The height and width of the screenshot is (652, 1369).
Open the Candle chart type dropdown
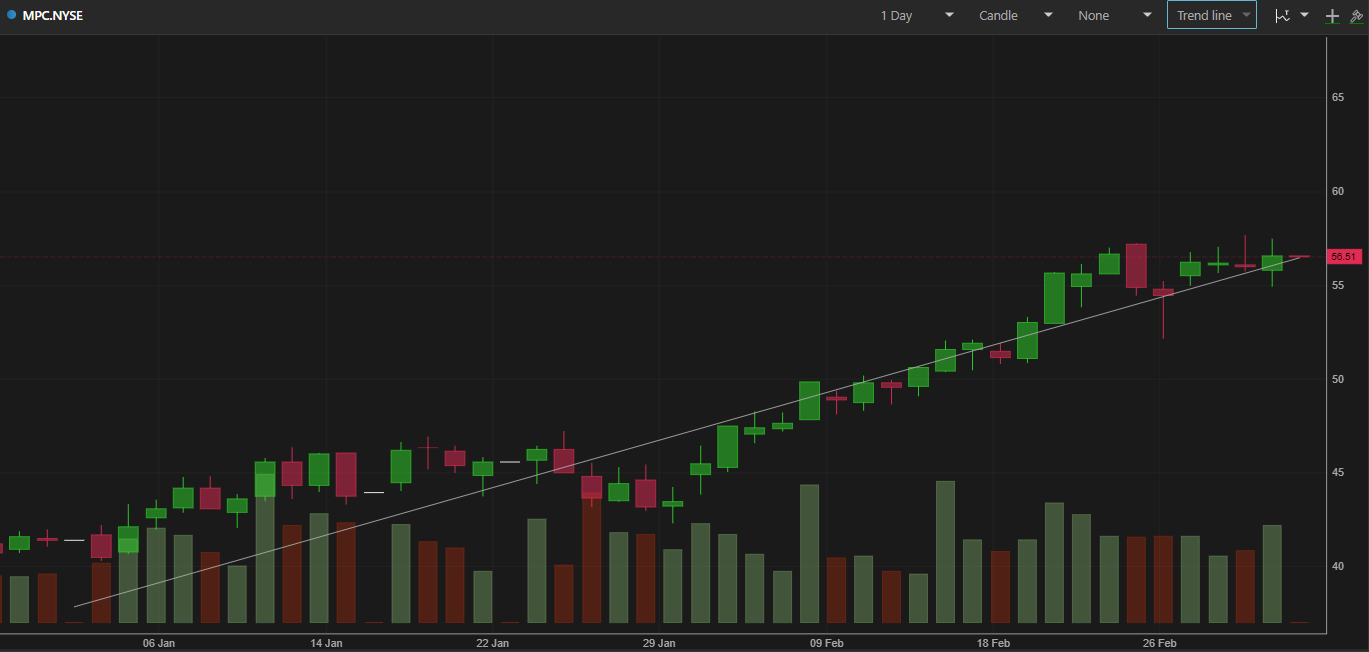1015,15
